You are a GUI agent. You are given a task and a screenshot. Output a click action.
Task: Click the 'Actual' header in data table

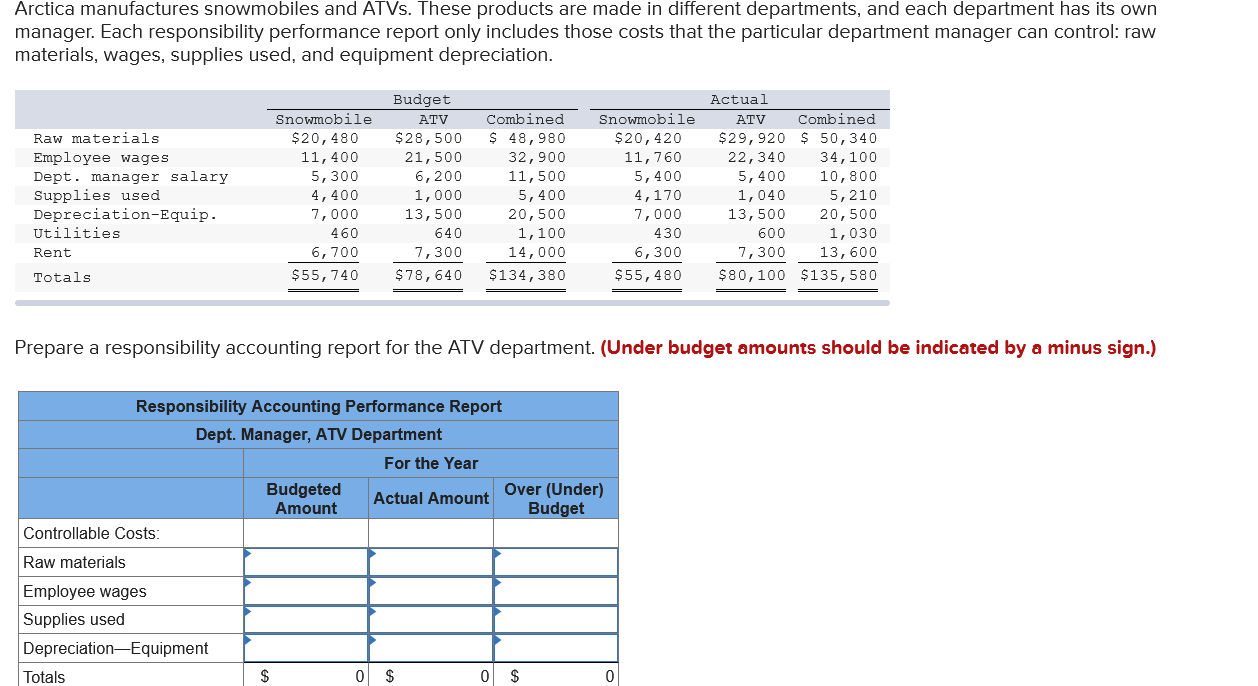click(739, 100)
